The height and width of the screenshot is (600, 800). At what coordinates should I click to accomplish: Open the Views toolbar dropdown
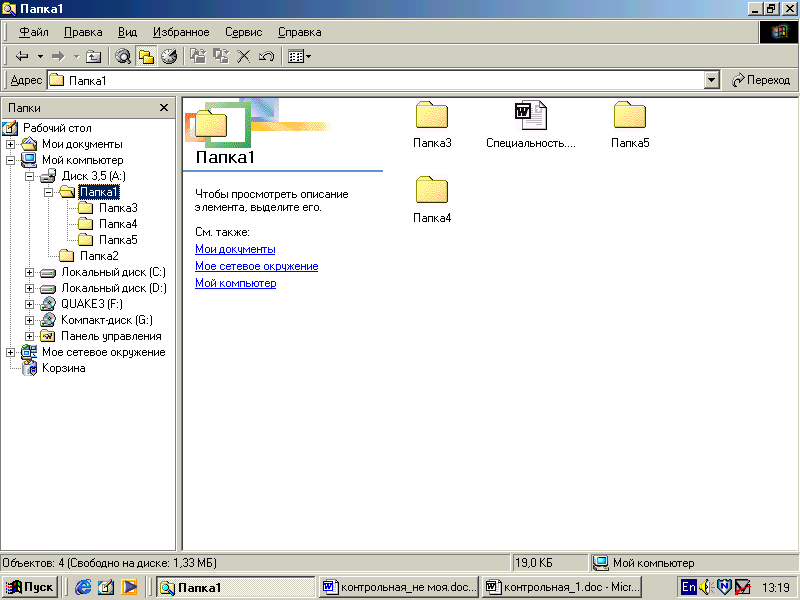299,56
